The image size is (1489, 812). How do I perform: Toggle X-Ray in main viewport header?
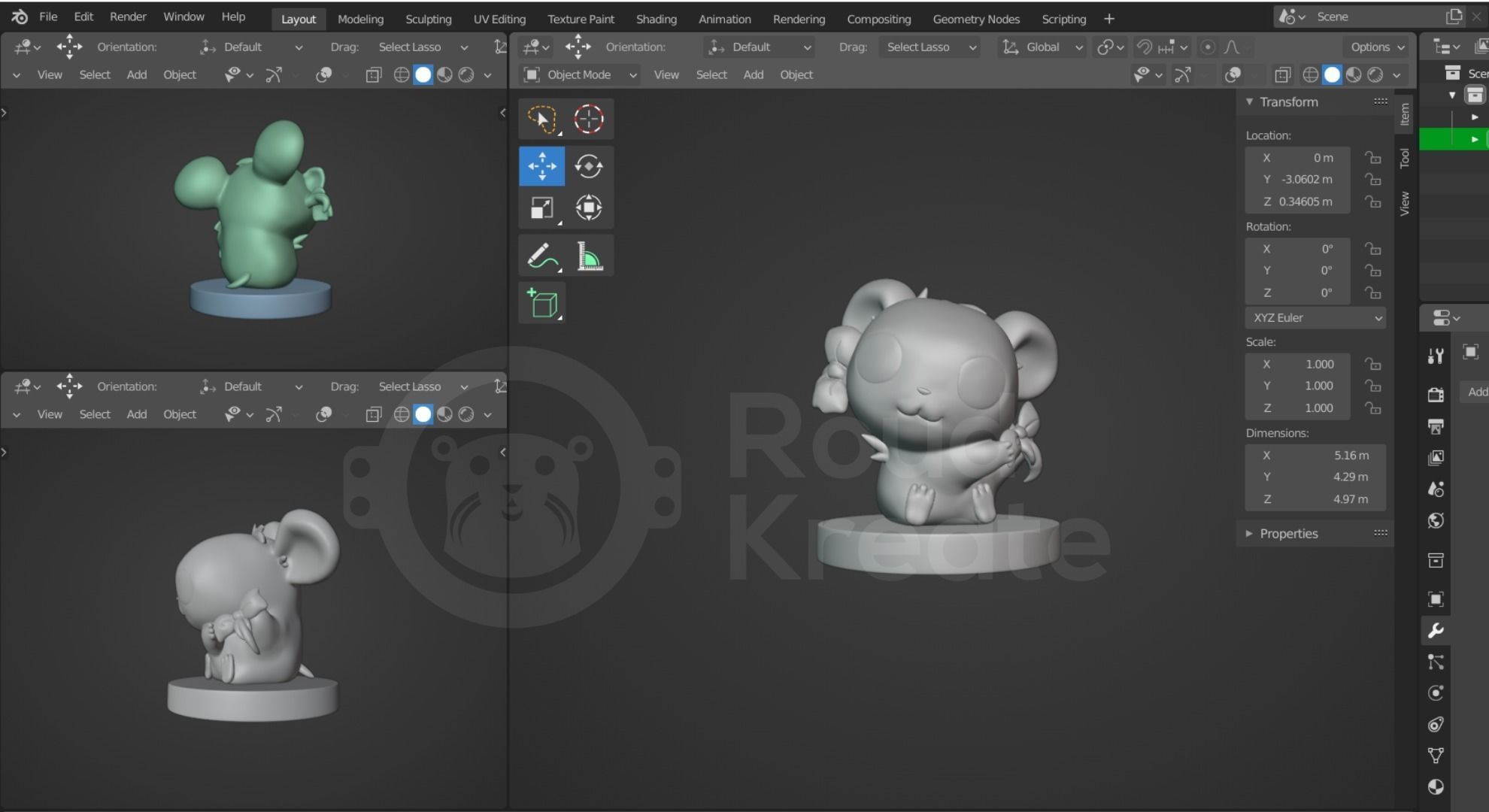click(1282, 74)
